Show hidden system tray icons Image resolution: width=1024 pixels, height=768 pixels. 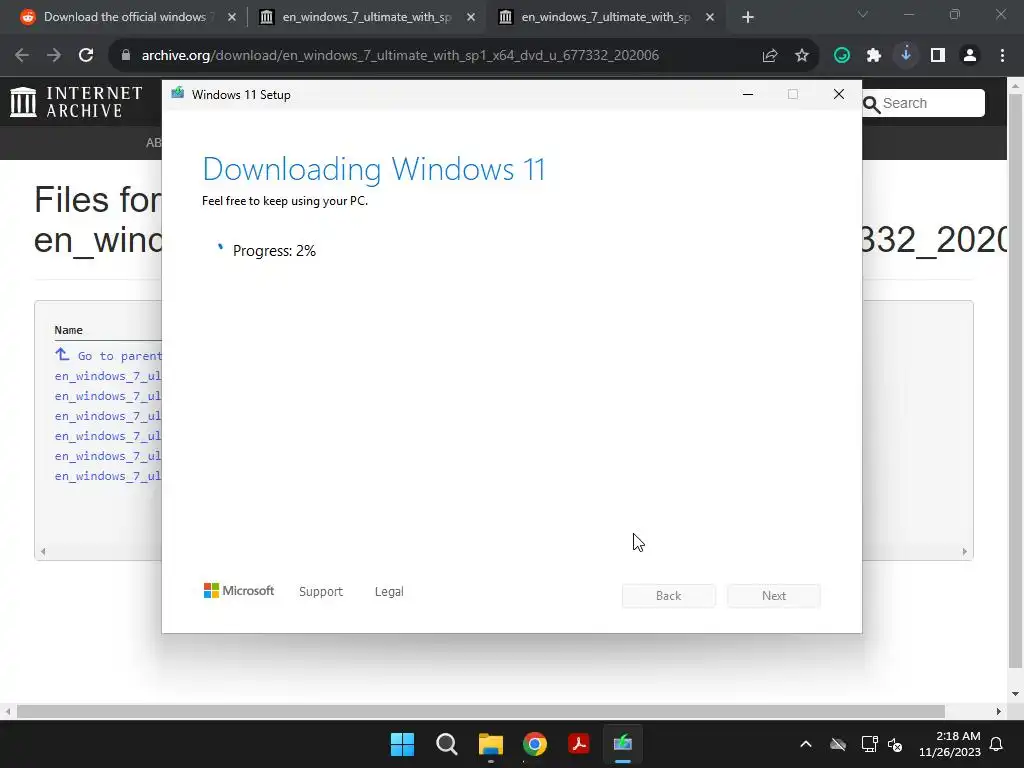point(806,744)
